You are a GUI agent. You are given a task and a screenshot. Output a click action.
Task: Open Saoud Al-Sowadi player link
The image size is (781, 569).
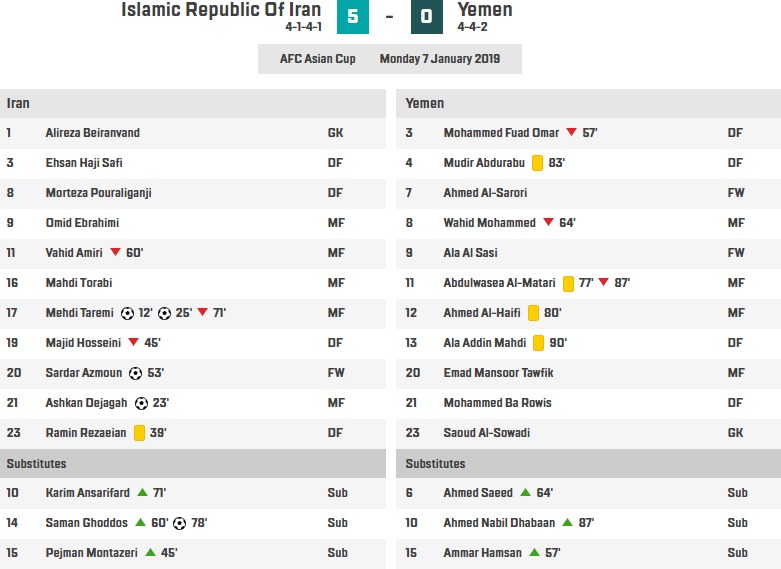coord(487,433)
